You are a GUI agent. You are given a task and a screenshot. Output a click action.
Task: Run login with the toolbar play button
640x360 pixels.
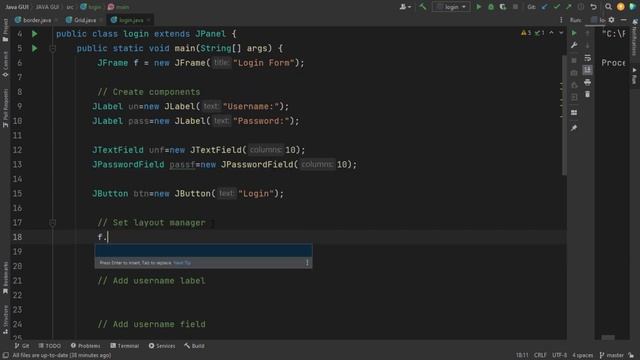tap(478, 7)
